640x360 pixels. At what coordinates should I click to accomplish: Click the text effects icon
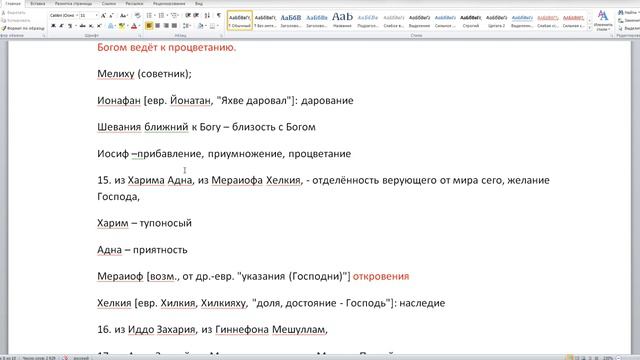[111, 26]
